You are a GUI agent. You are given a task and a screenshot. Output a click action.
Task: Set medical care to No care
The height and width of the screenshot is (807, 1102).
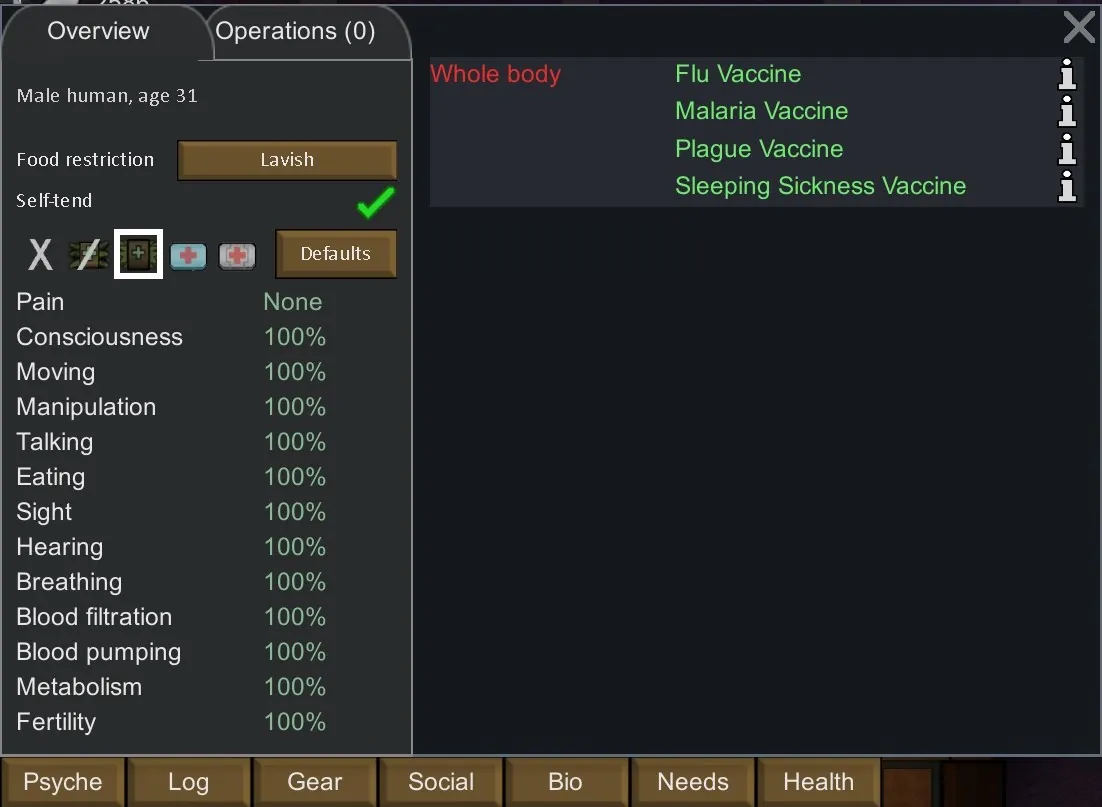(40, 255)
